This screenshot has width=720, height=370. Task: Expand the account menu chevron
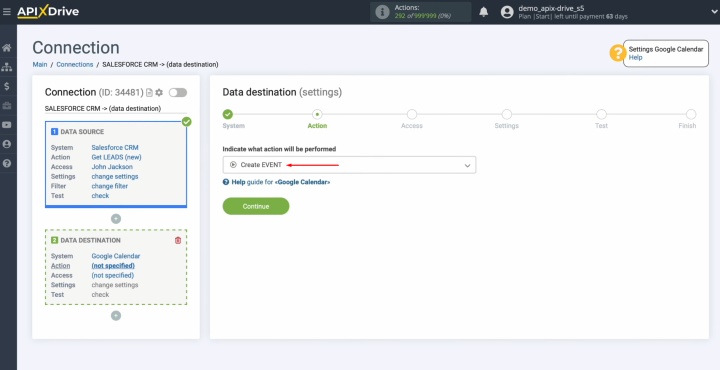pos(714,12)
